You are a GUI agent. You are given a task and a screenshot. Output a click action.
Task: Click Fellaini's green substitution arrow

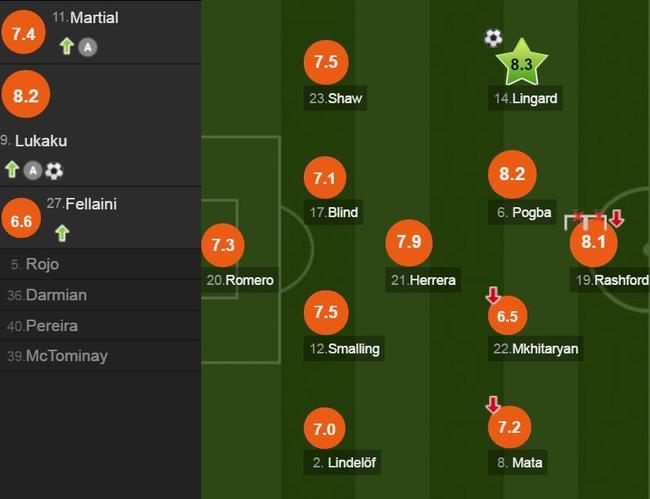pyautogui.click(x=62, y=233)
